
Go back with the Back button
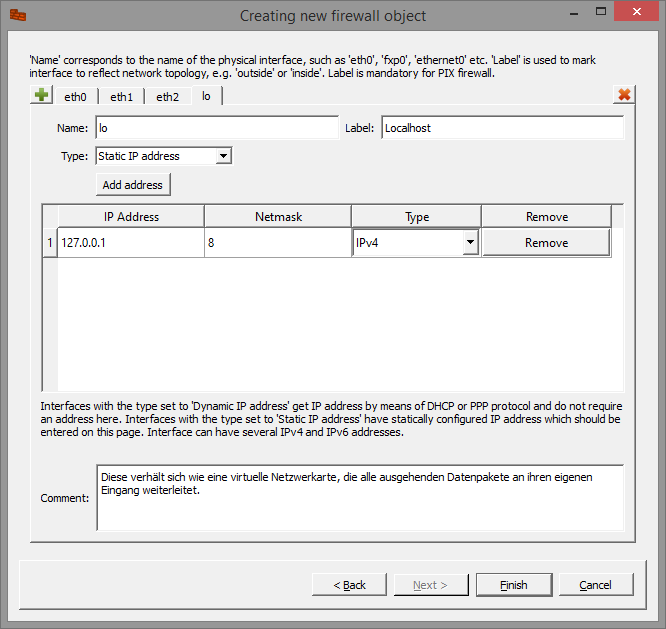(x=349, y=585)
